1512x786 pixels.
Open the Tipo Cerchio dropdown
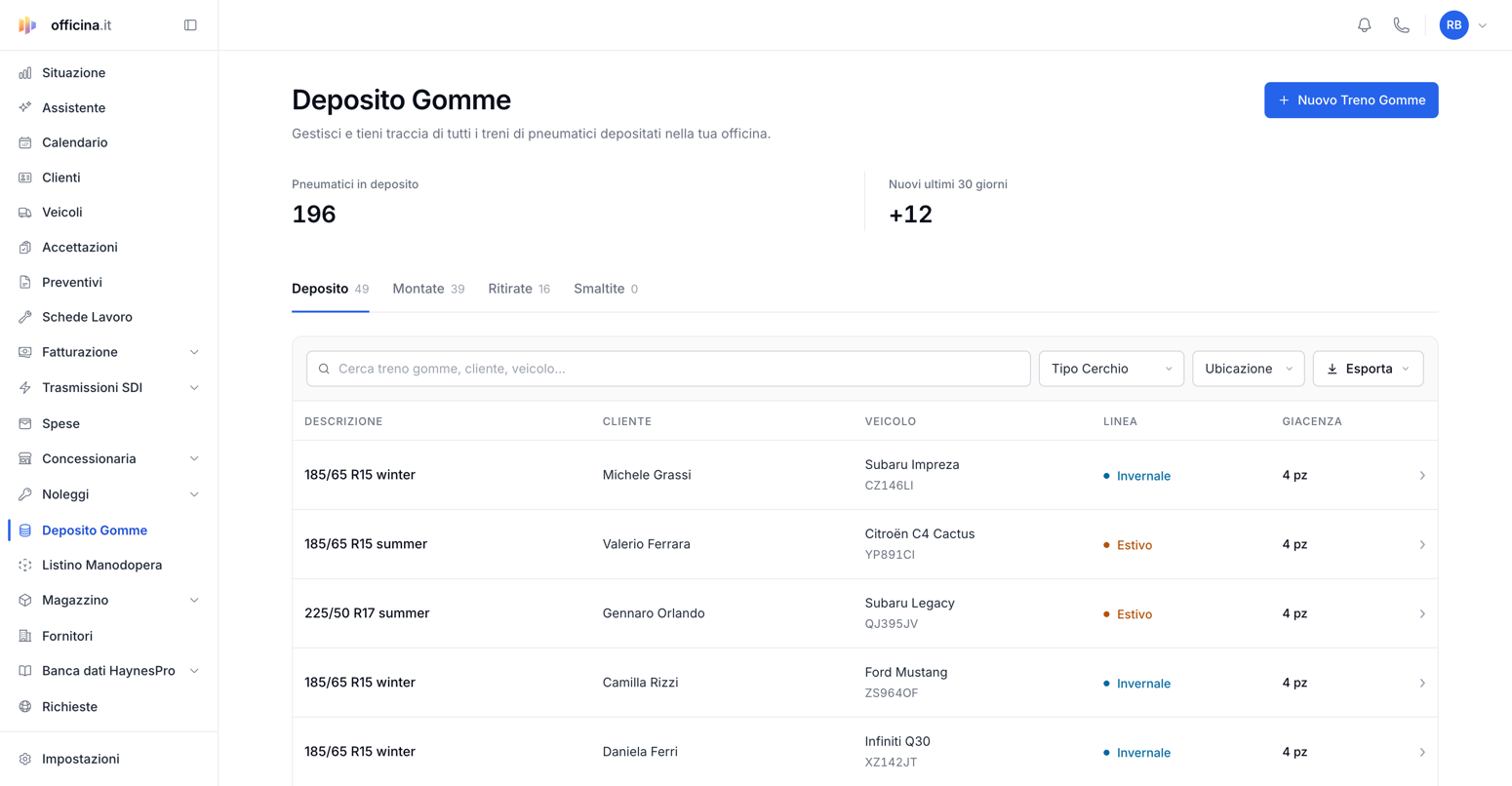(1111, 369)
